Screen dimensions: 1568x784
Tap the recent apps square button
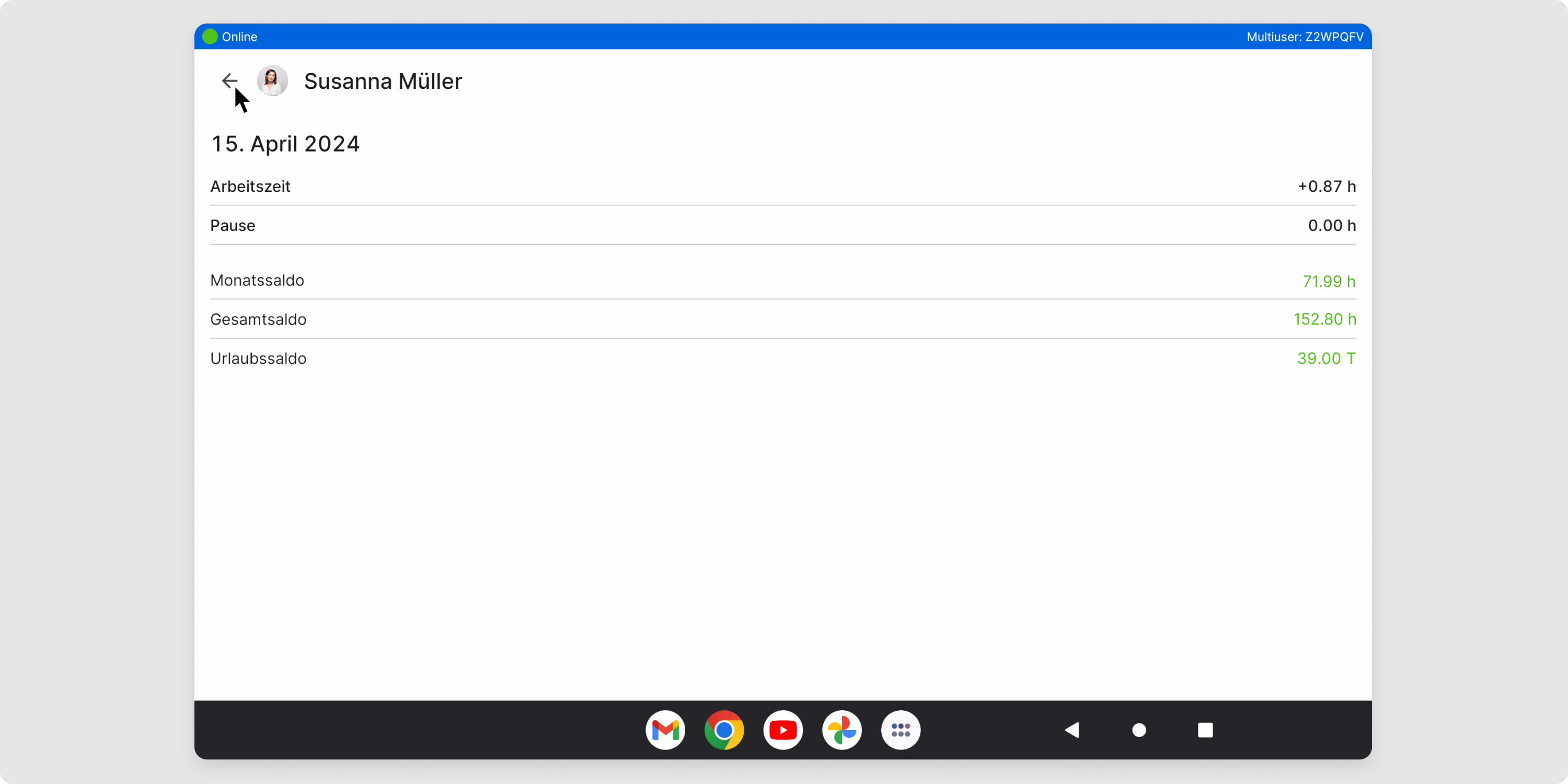coord(1205,730)
